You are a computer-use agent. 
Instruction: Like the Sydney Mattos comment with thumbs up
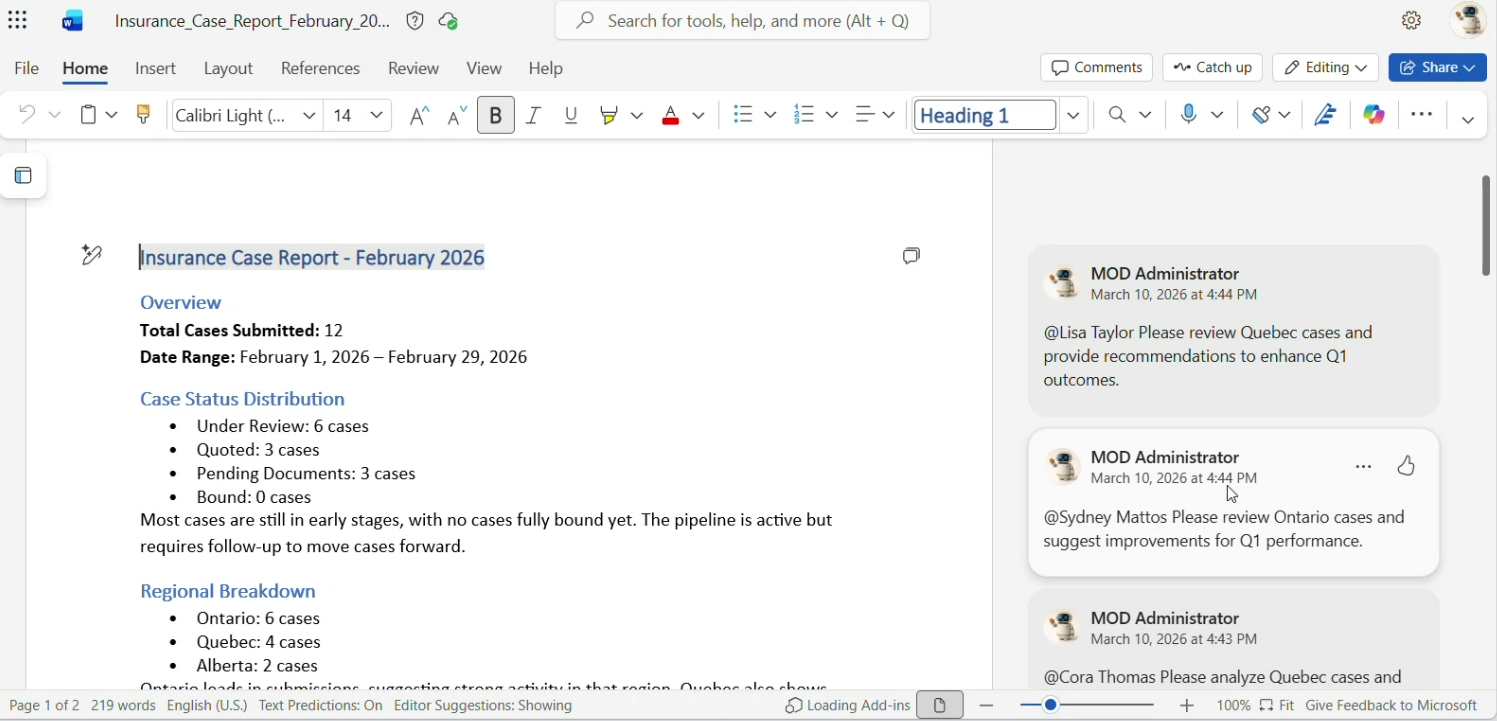[1407, 466]
